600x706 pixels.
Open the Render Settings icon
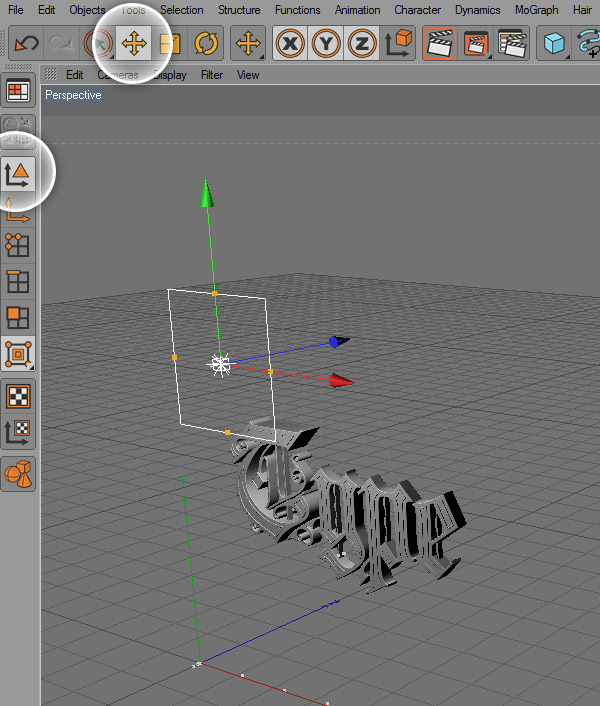click(x=512, y=43)
